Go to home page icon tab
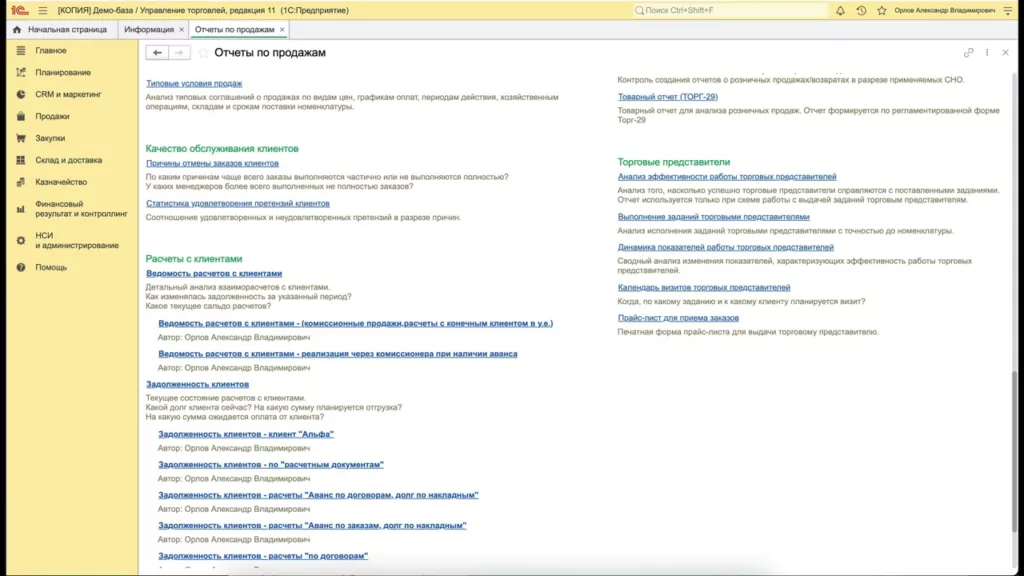This screenshot has height=576, width=1024. 17,29
